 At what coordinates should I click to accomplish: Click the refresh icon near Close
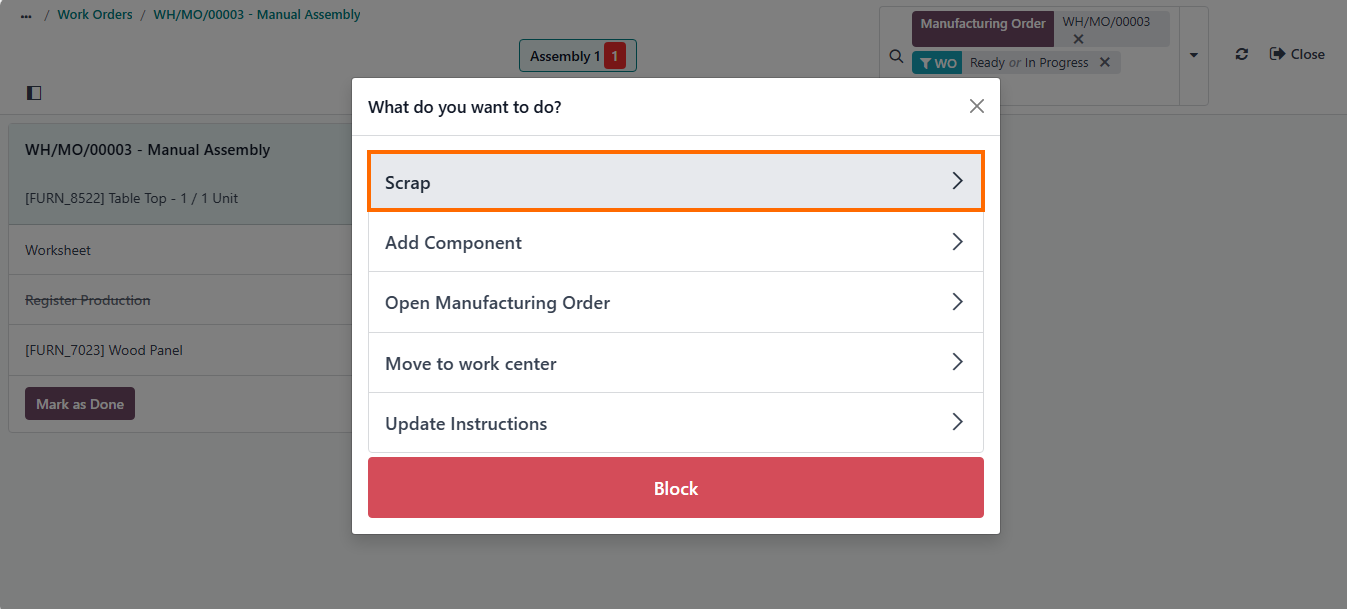pos(1242,54)
